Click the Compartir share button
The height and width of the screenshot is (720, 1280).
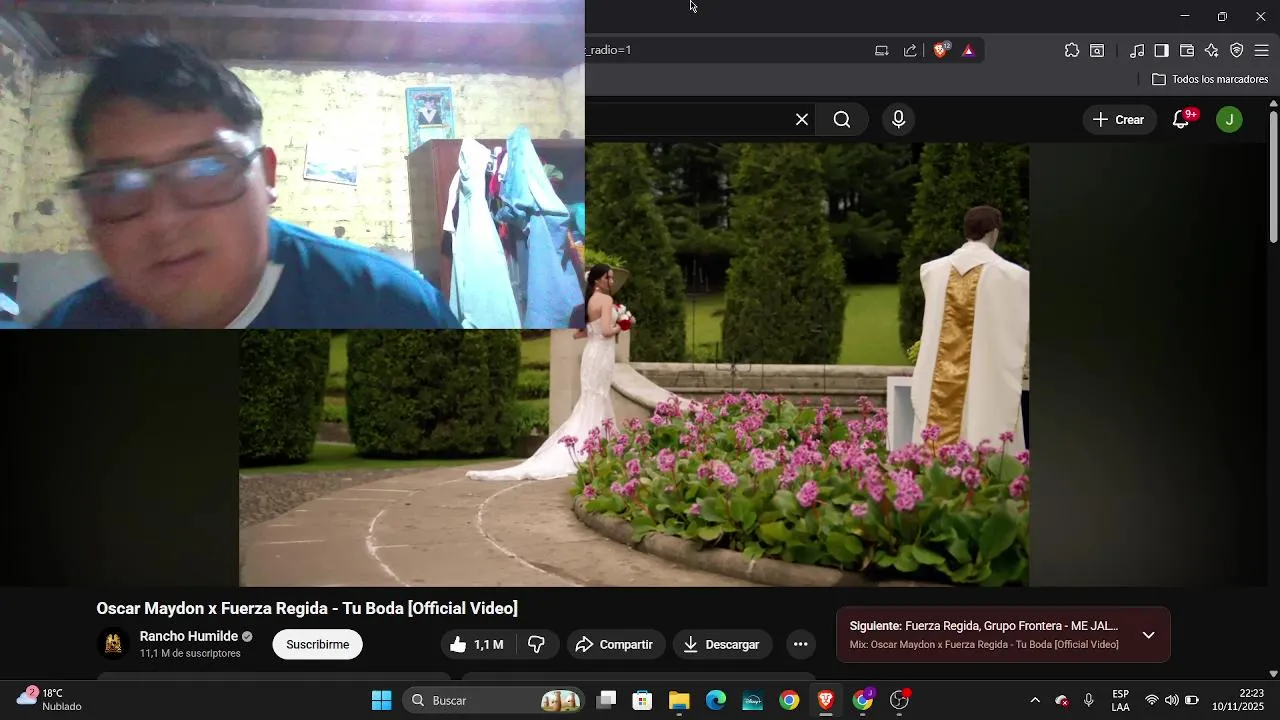614,645
